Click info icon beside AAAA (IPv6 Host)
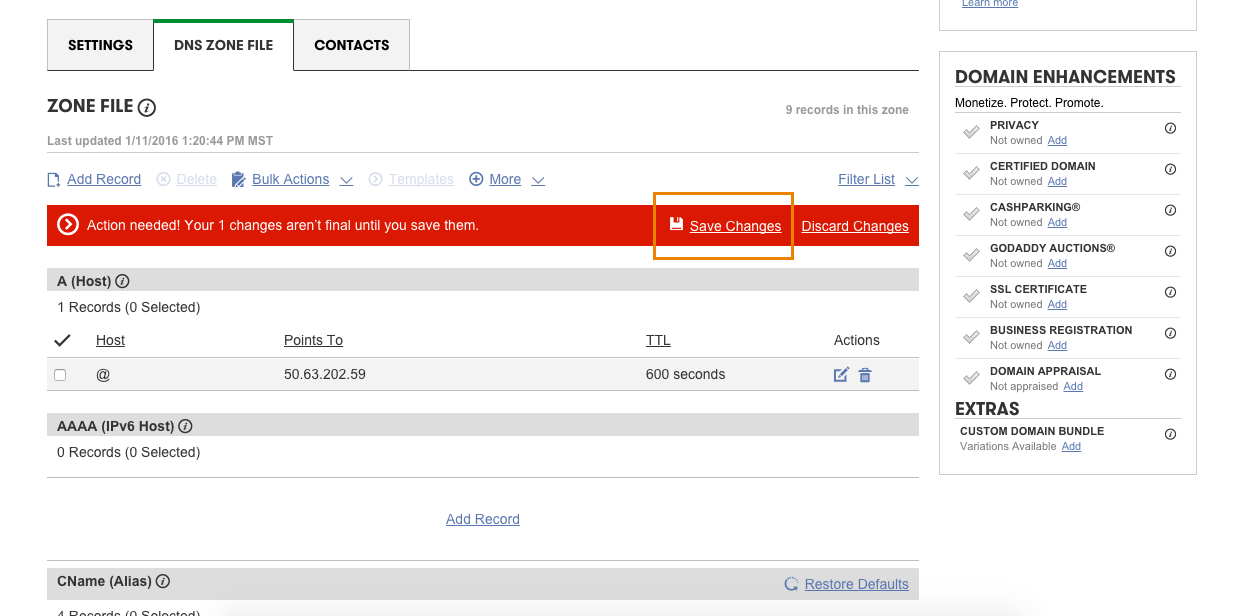 pos(185,427)
